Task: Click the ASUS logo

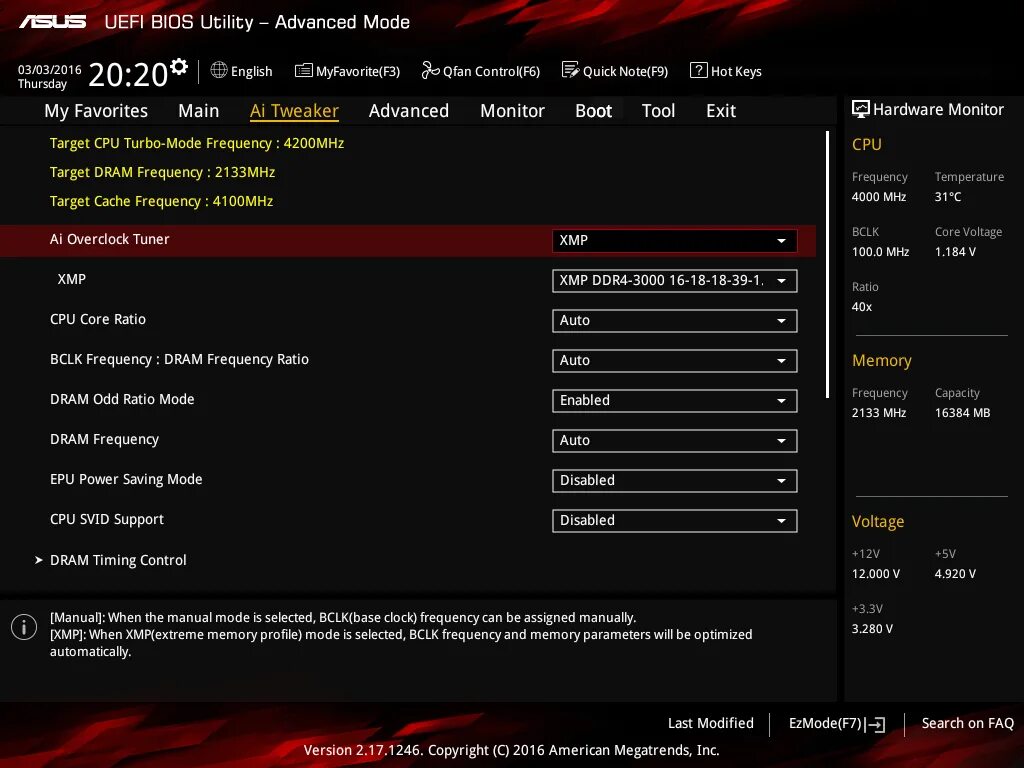Action: point(52,22)
